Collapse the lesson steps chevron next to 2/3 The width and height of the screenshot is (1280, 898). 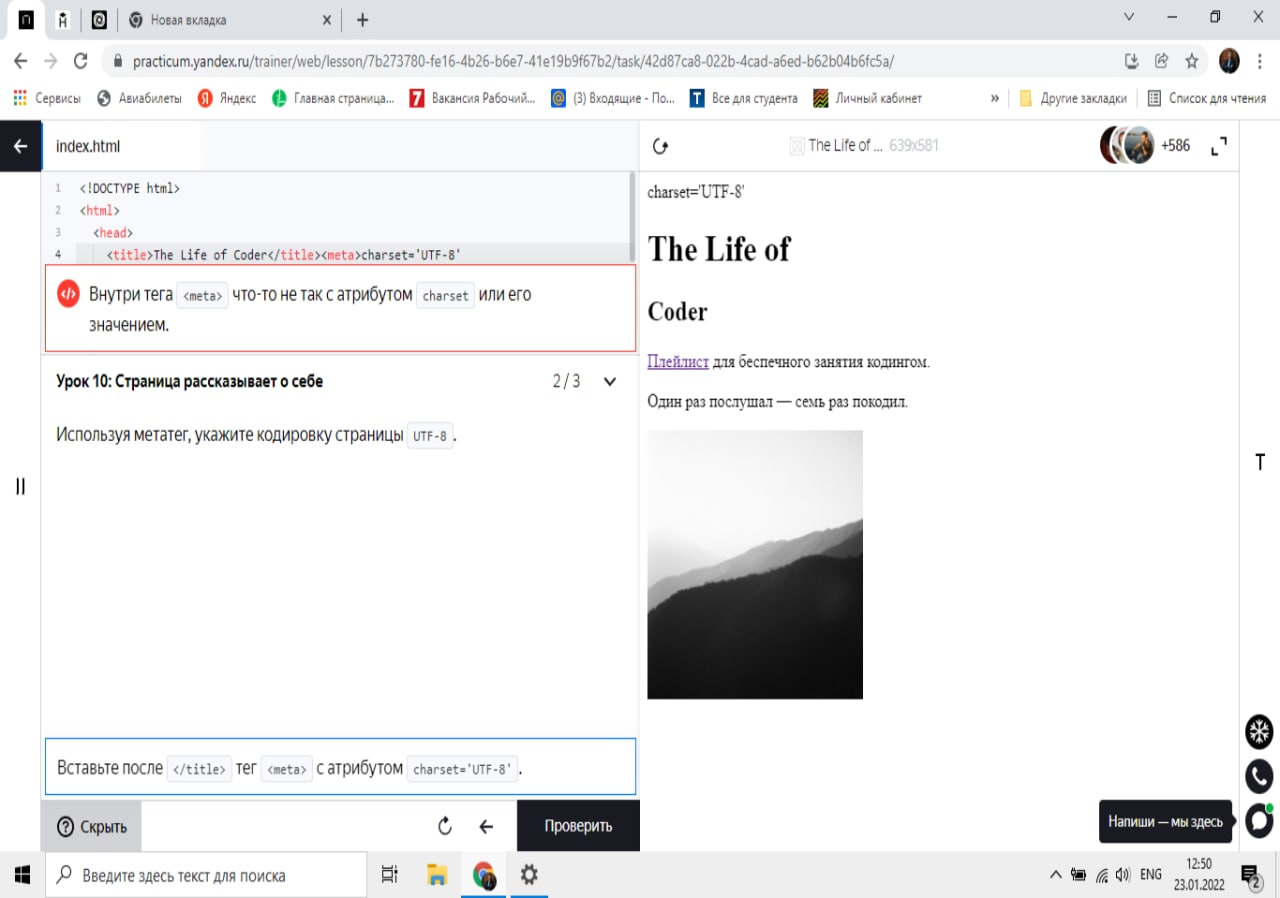610,381
